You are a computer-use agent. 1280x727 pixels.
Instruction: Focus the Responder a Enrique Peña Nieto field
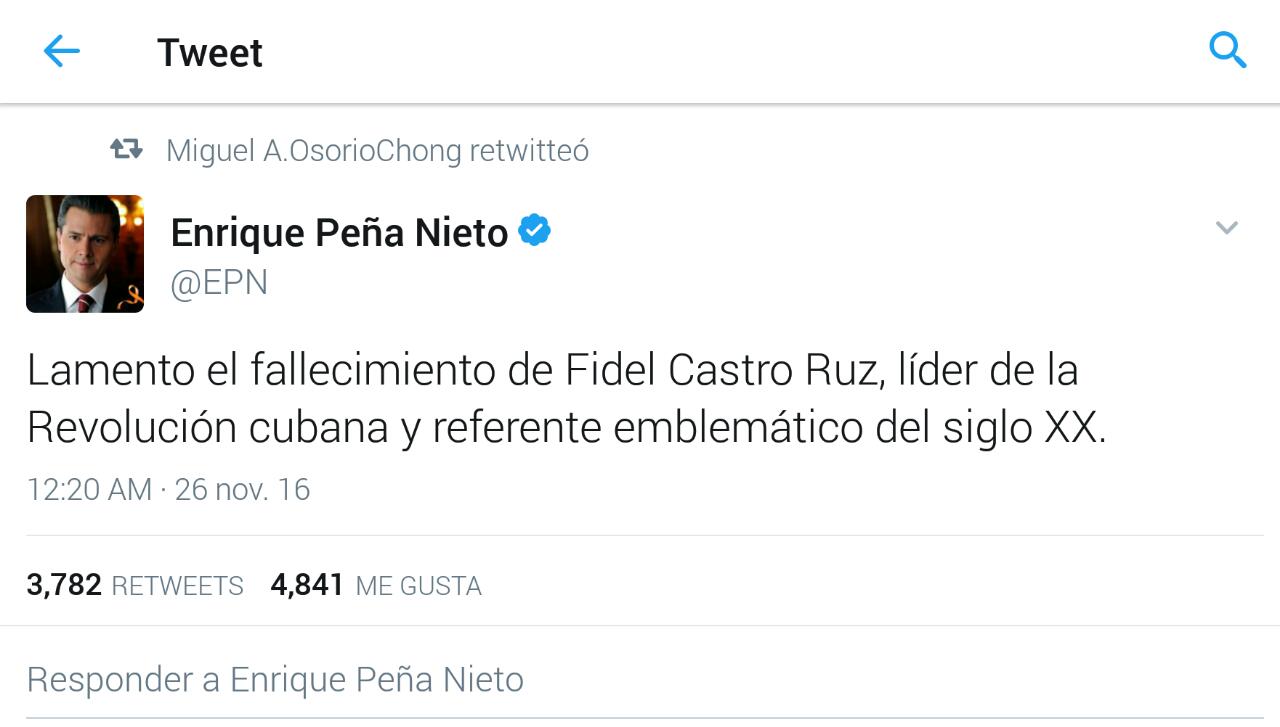point(275,680)
